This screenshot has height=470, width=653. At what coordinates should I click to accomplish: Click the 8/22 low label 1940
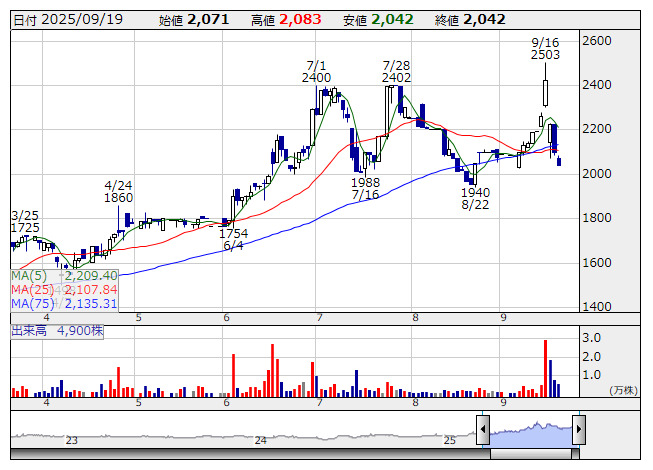pyautogui.click(x=475, y=192)
